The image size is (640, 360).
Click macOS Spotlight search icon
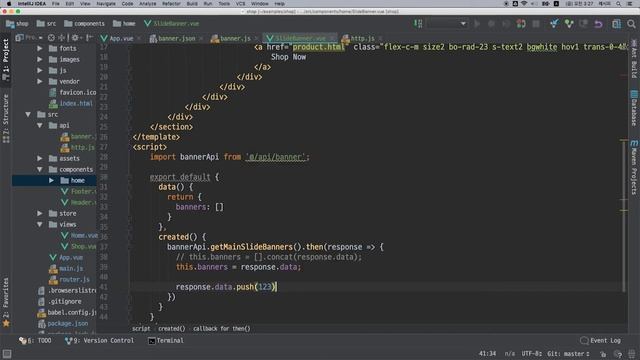[x=619, y=4]
